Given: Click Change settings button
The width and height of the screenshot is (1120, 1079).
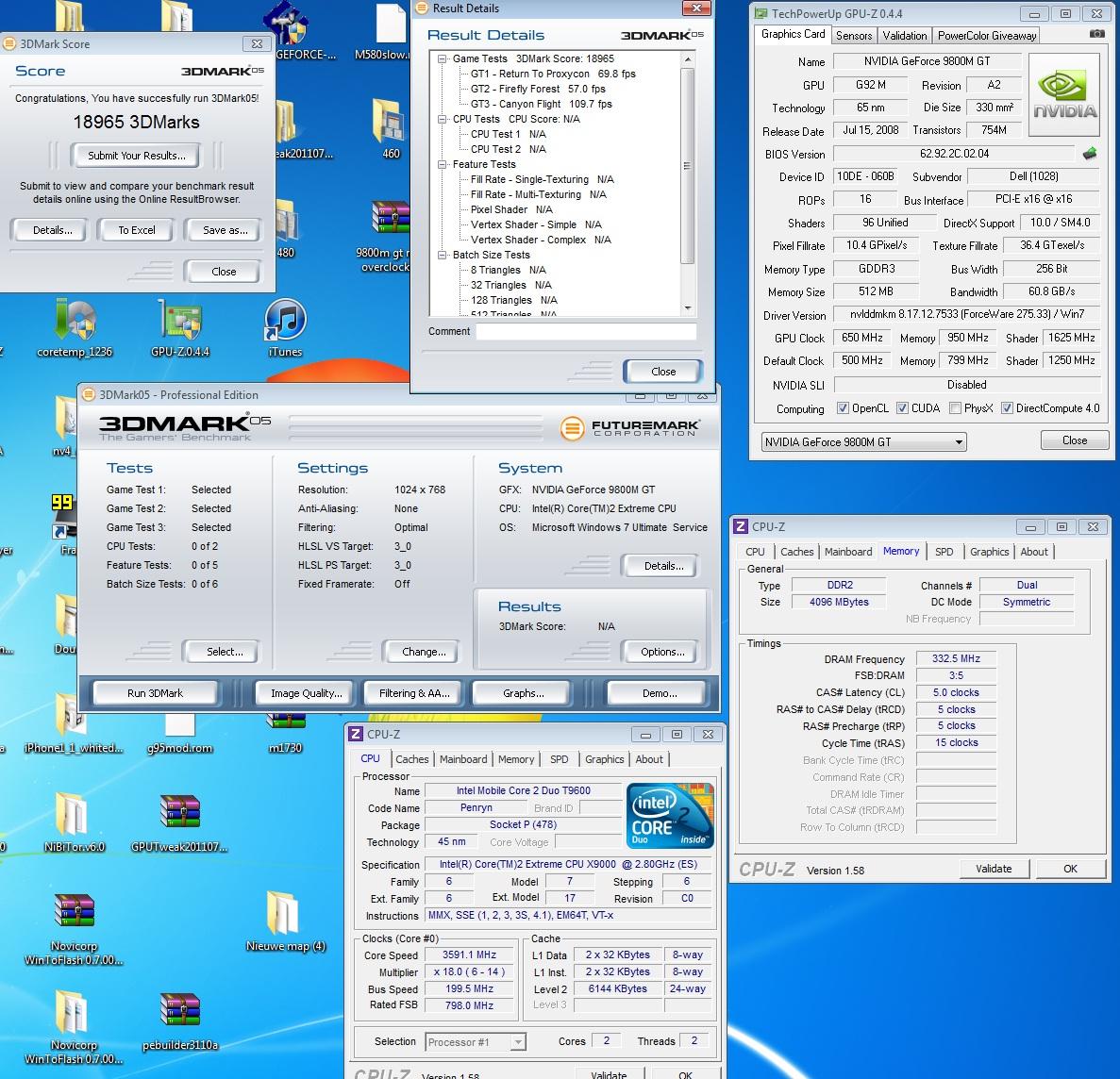Looking at the screenshot, I should coord(423,651).
